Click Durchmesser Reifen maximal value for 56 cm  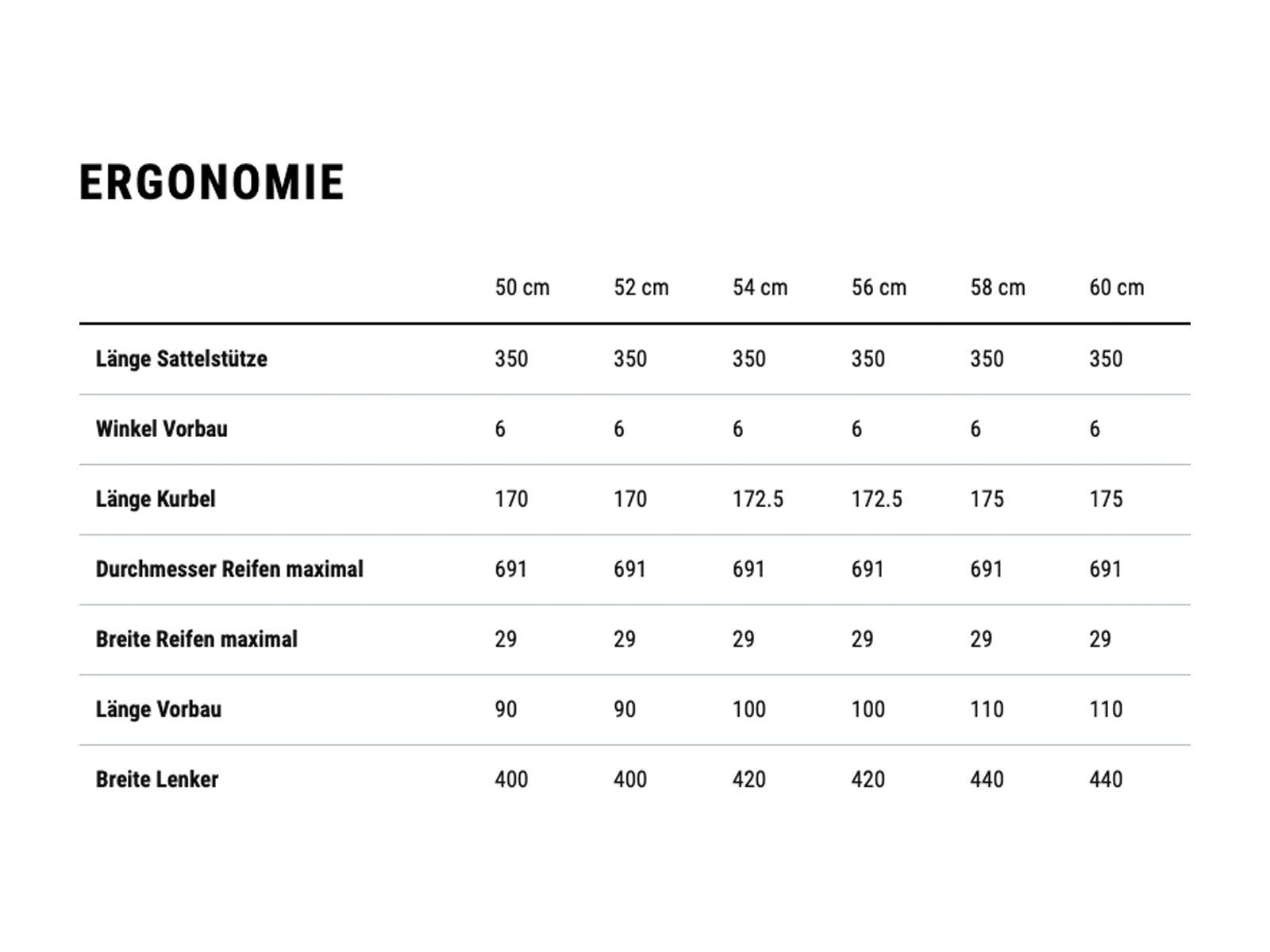pyautogui.click(x=868, y=569)
